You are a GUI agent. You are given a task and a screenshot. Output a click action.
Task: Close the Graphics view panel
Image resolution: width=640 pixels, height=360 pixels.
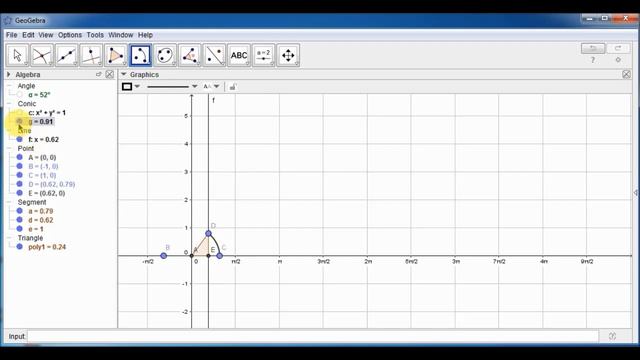[627, 74]
